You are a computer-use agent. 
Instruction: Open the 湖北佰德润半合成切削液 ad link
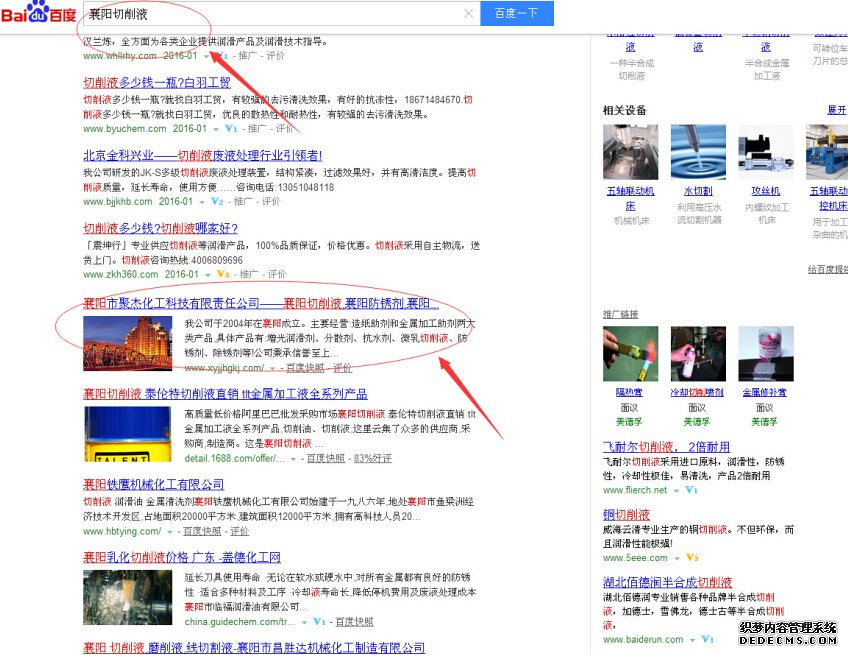[667, 582]
